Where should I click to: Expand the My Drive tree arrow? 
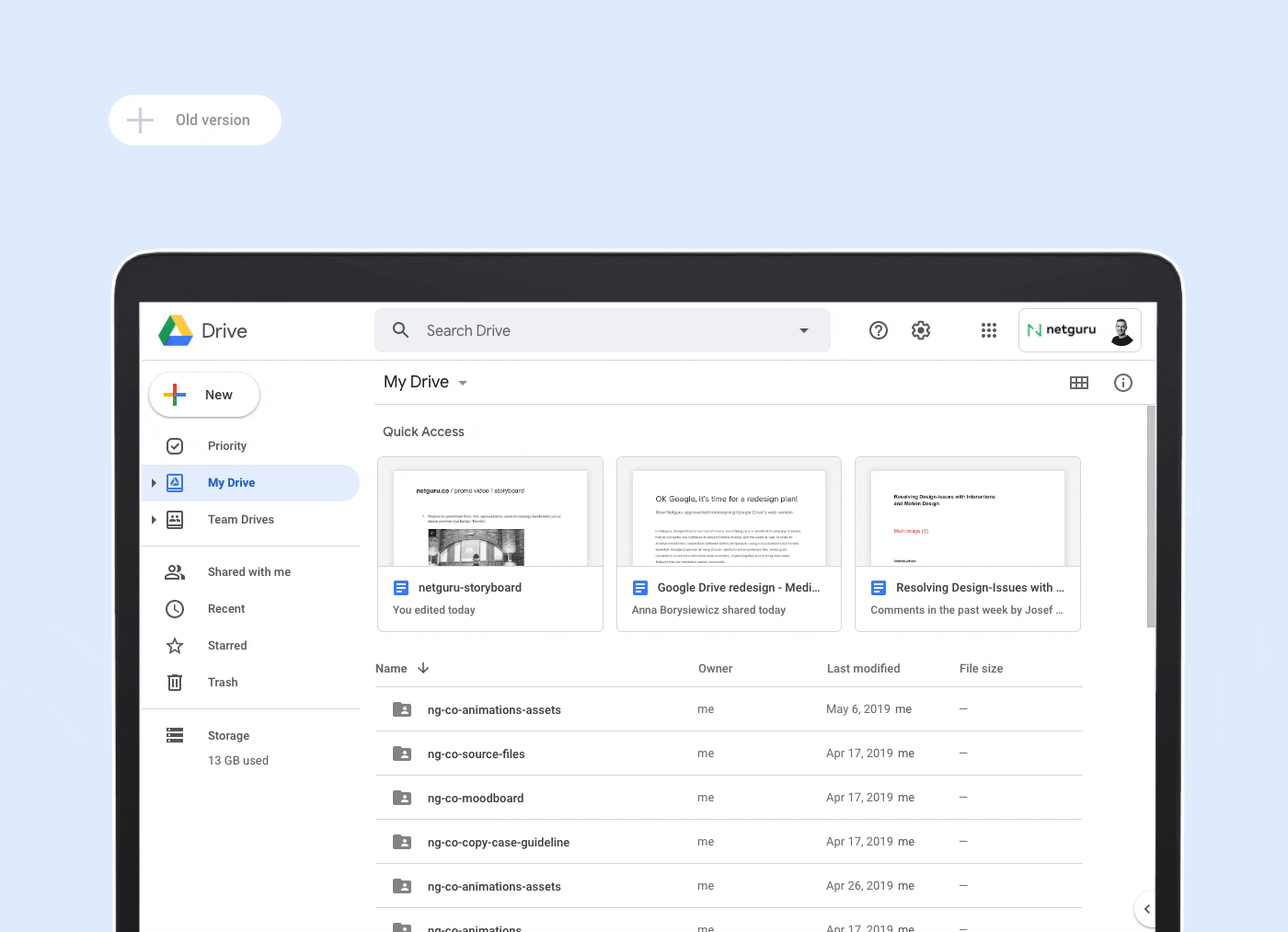(x=154, y=483)
